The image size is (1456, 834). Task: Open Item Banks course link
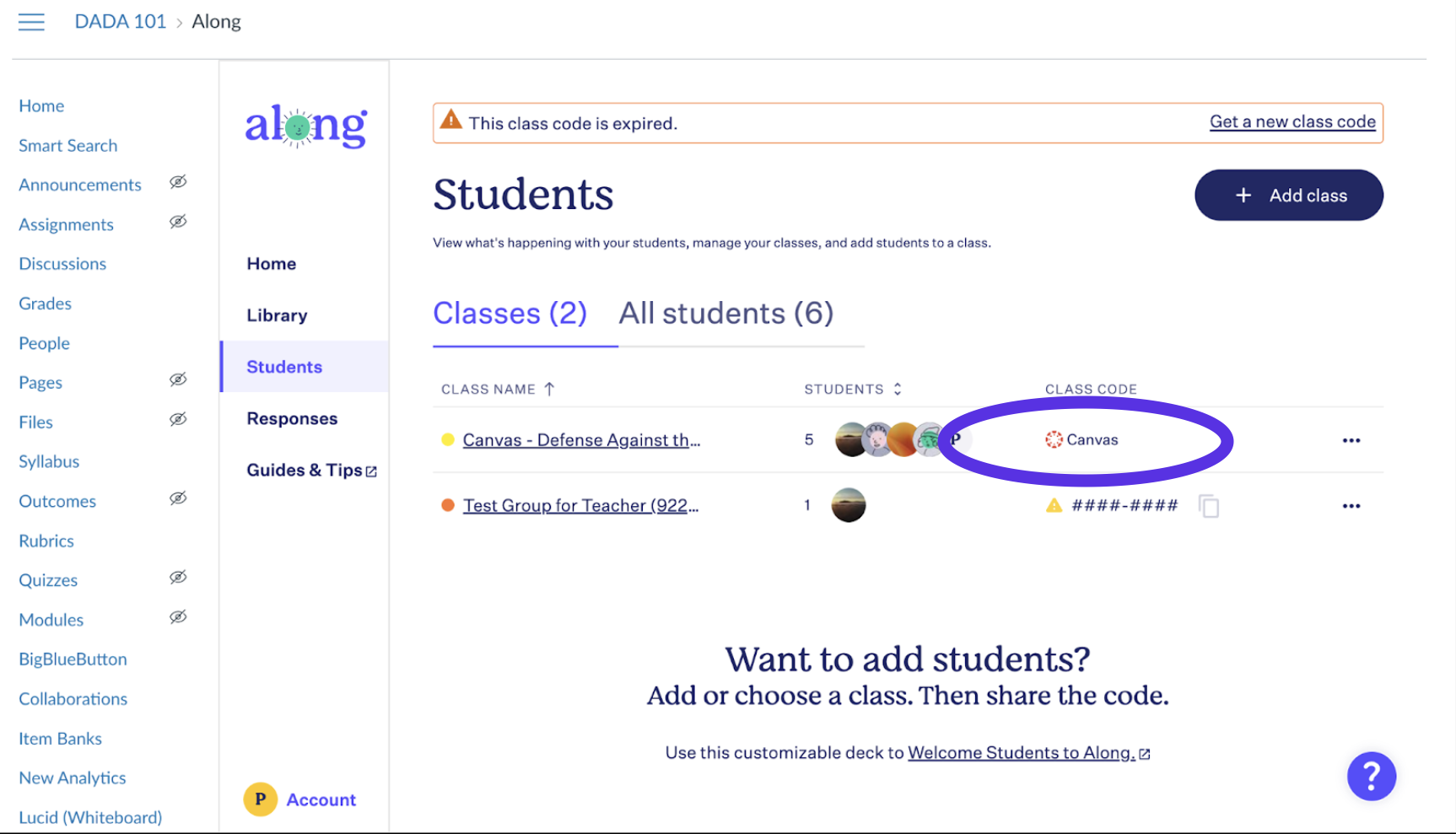60,738
